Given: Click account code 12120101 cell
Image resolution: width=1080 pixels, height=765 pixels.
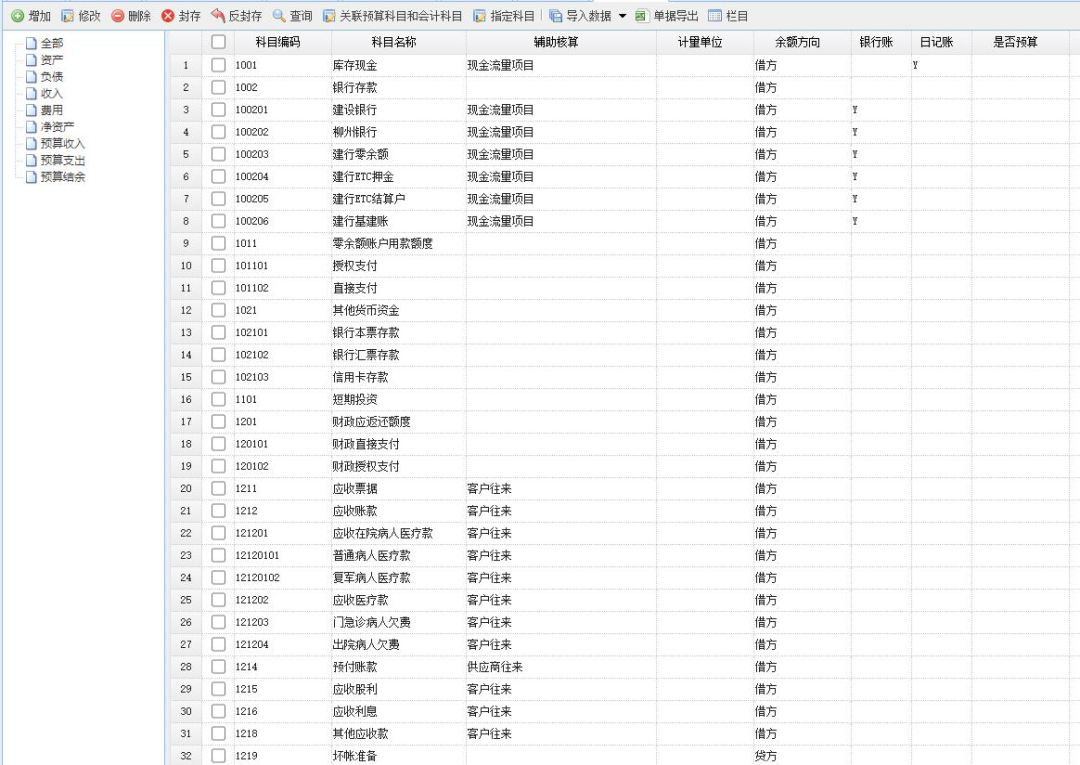Looking at the screenshot, I should click(282, 555).
